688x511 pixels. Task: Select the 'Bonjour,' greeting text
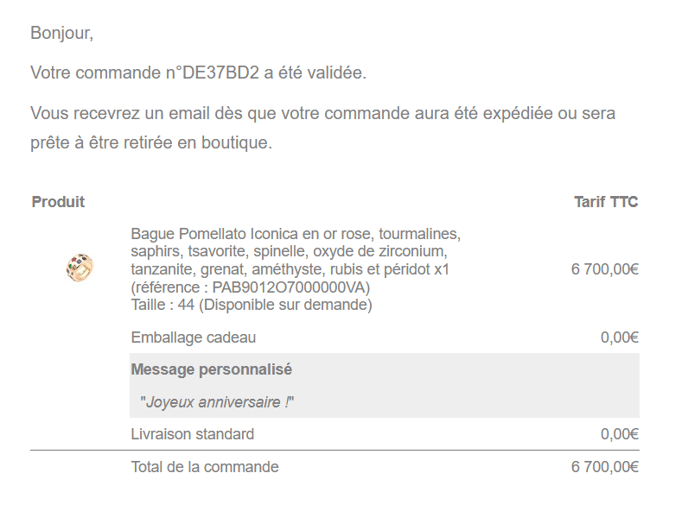[62, 33]
